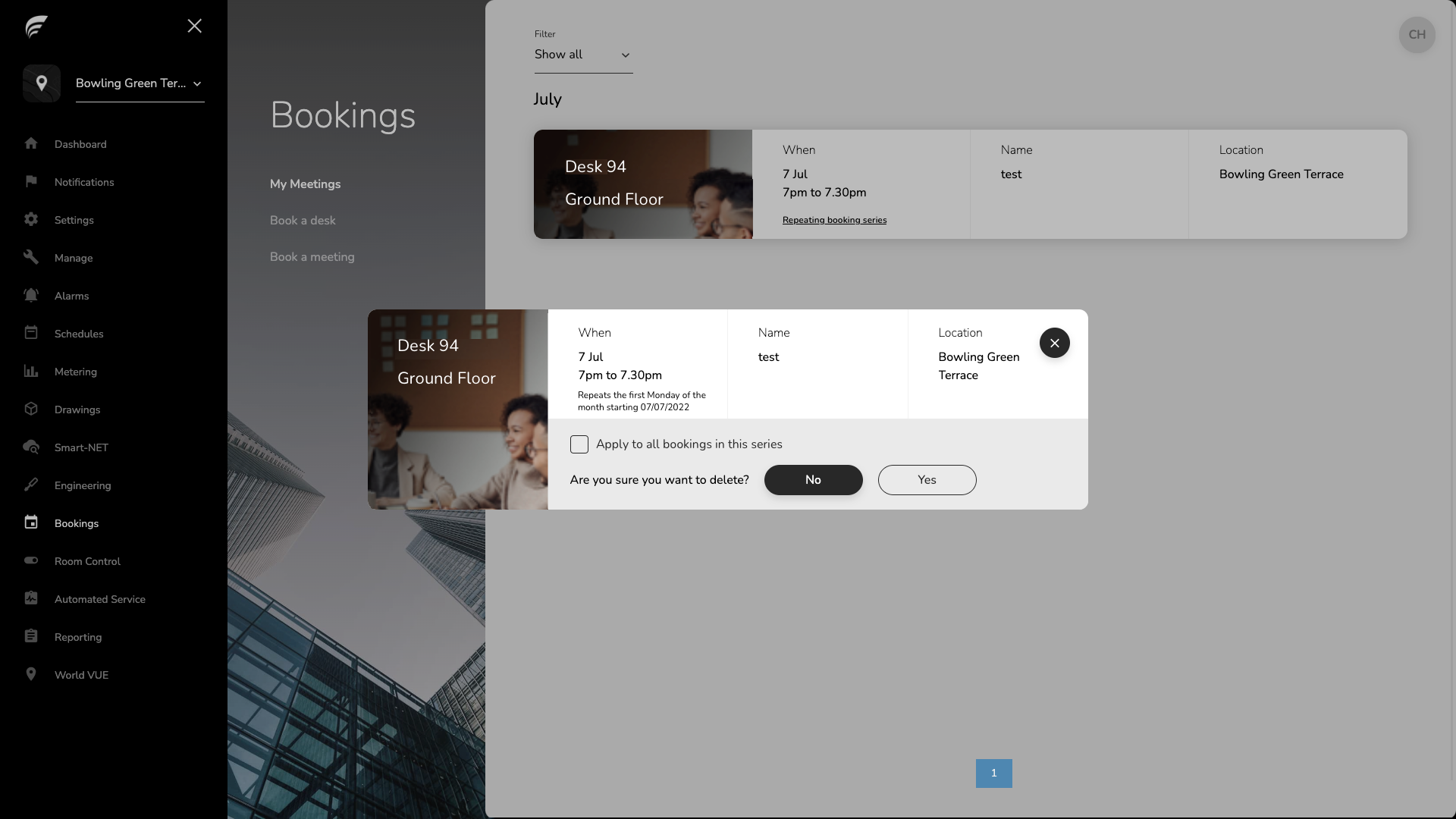Image resolution: width=1456 pixels, height=819 pixels.
Task: Go to Notifications in the sidebar
Action: [x=84, y=182]
